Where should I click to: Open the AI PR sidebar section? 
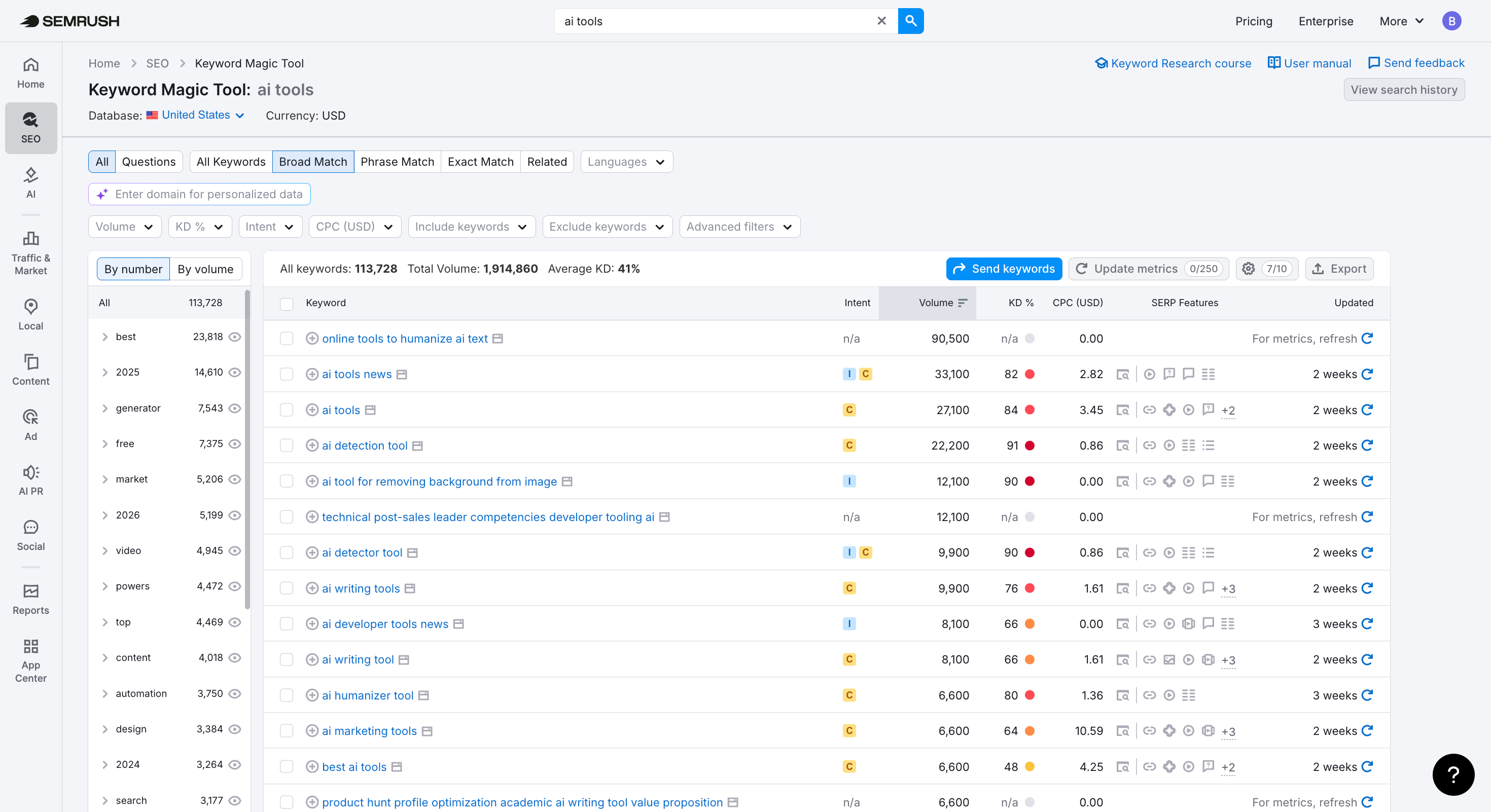click(30, 480)
